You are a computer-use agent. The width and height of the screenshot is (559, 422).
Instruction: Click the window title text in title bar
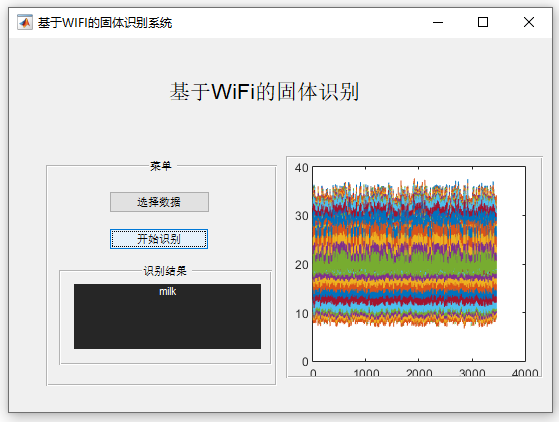105,23
